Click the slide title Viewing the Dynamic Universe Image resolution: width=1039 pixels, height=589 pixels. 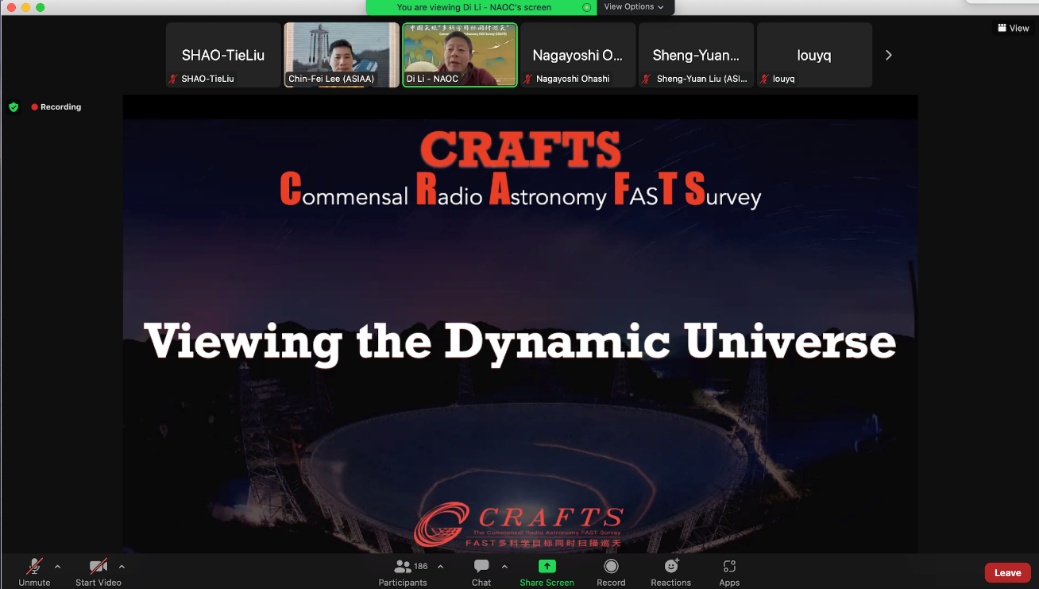coord(520,343)
